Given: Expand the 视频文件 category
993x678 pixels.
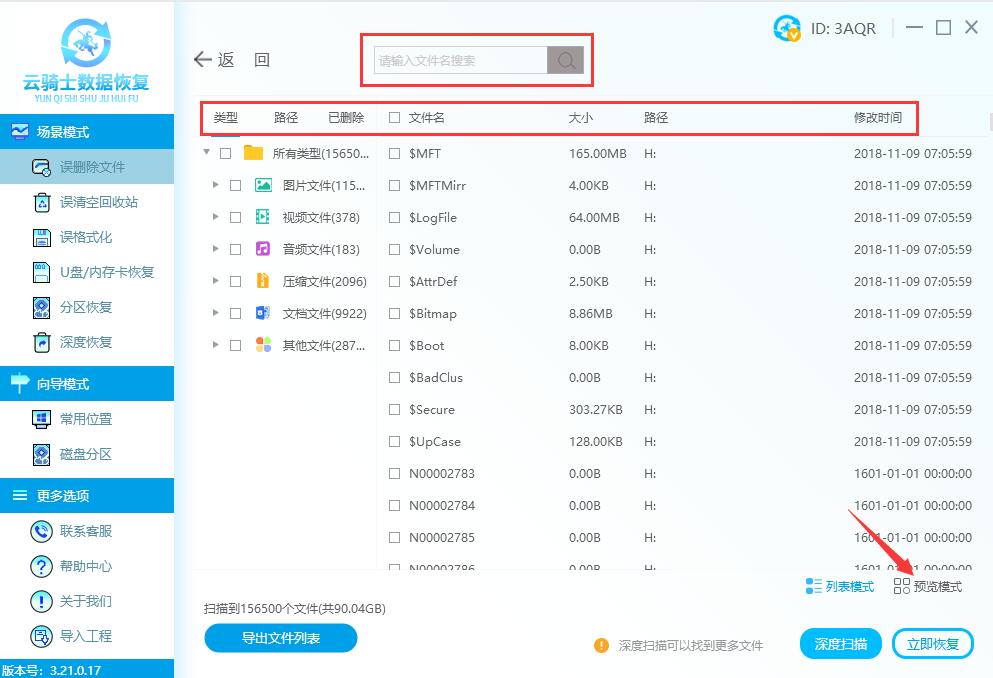Looking at the screenshot, I should [216, 217].
